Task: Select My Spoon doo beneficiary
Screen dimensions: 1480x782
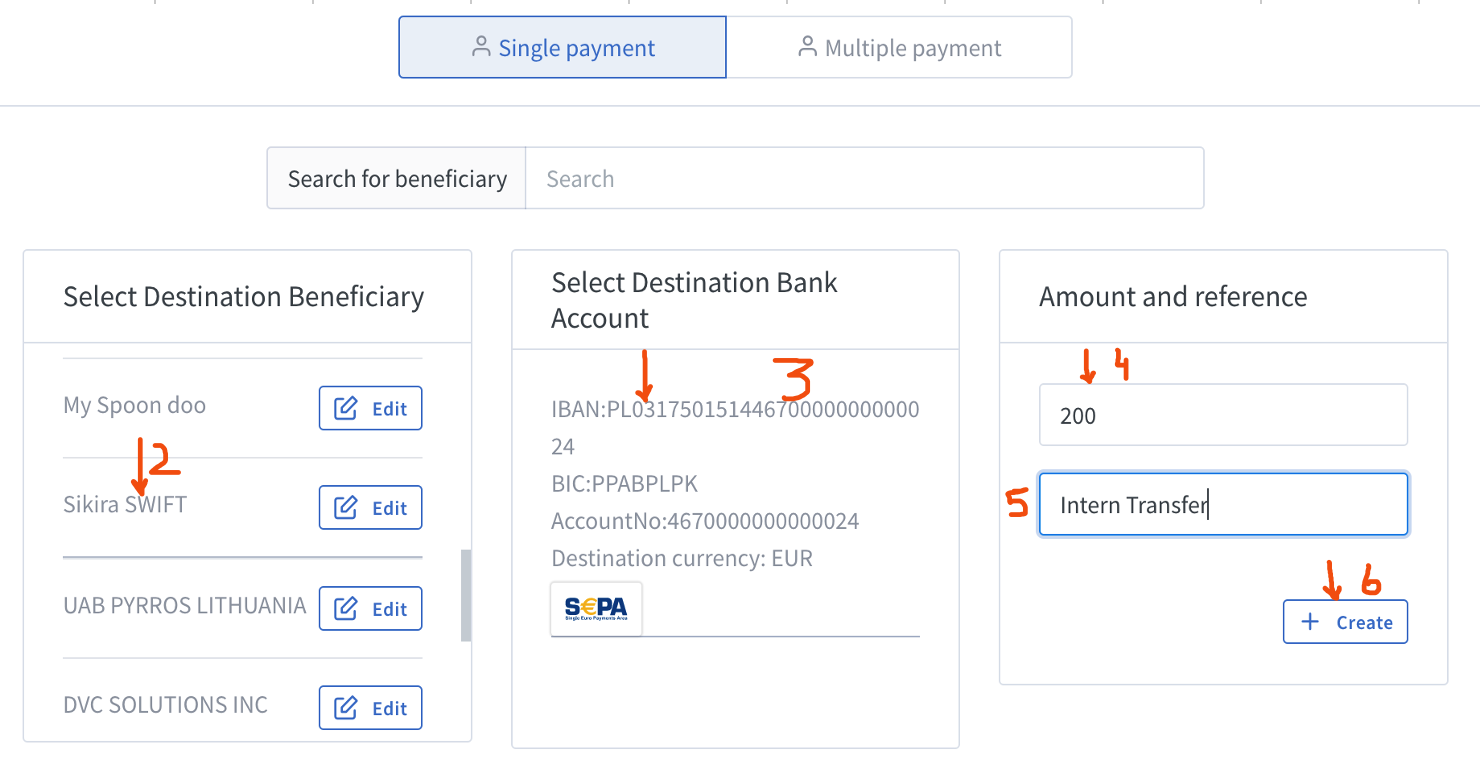Action: click(134, 406)
